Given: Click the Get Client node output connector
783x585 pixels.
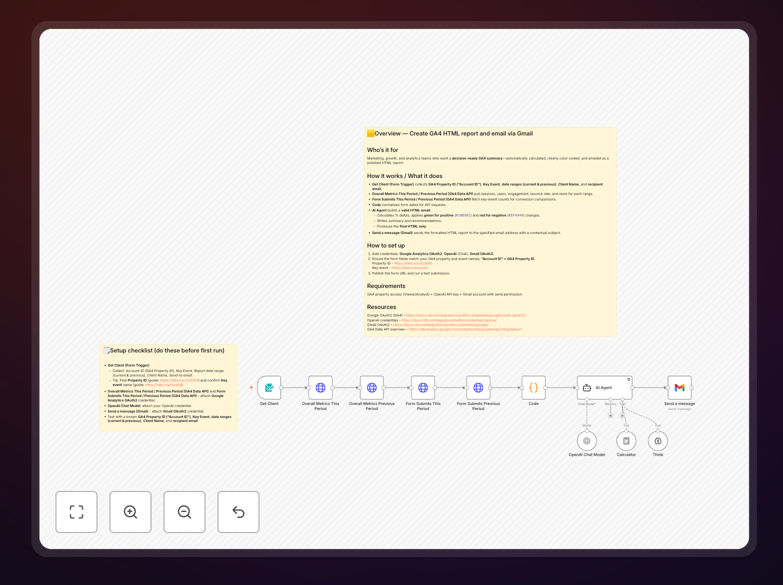Looking at the screenshot, I should click(282, 388).
